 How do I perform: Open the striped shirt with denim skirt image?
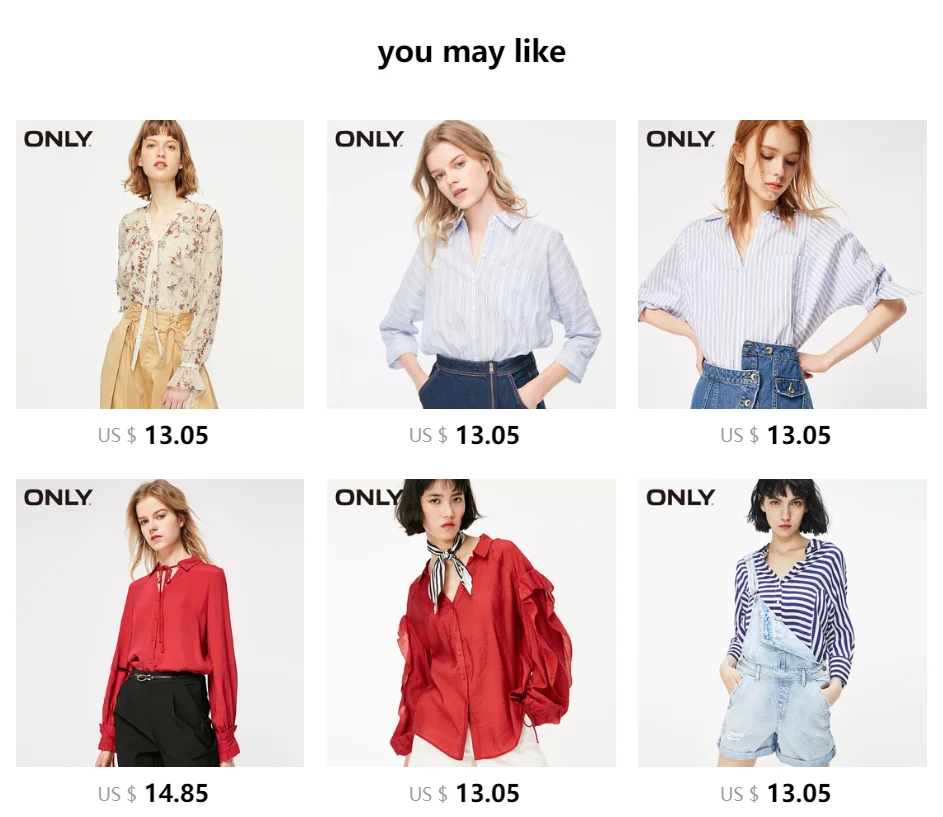782,264
